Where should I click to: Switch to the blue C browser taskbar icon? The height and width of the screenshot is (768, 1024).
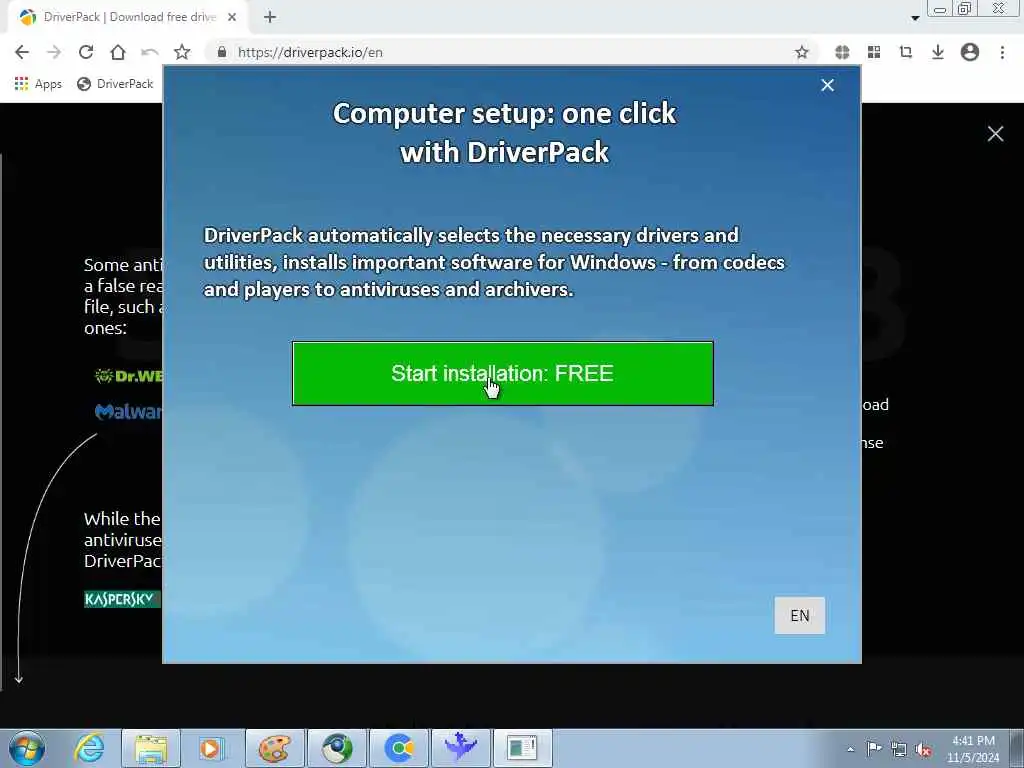pyautogui.click(x=399, y=748)
